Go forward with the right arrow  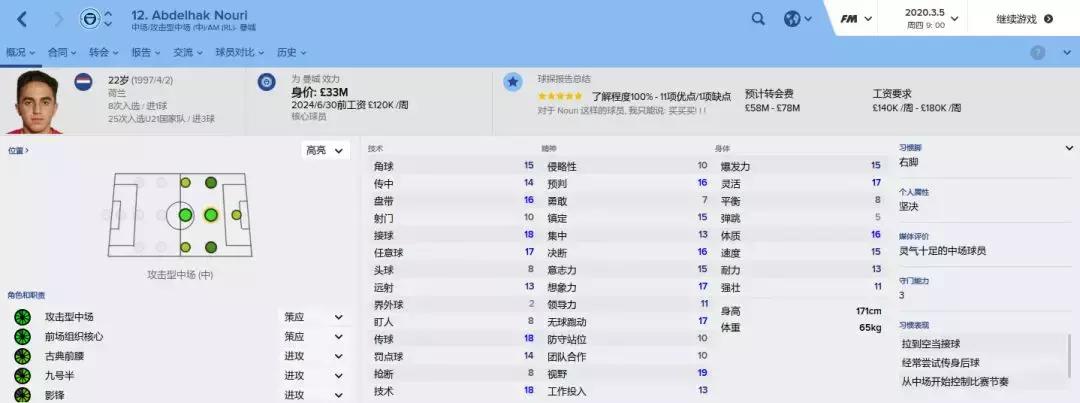pyautogui.click(x=58, y=19)
